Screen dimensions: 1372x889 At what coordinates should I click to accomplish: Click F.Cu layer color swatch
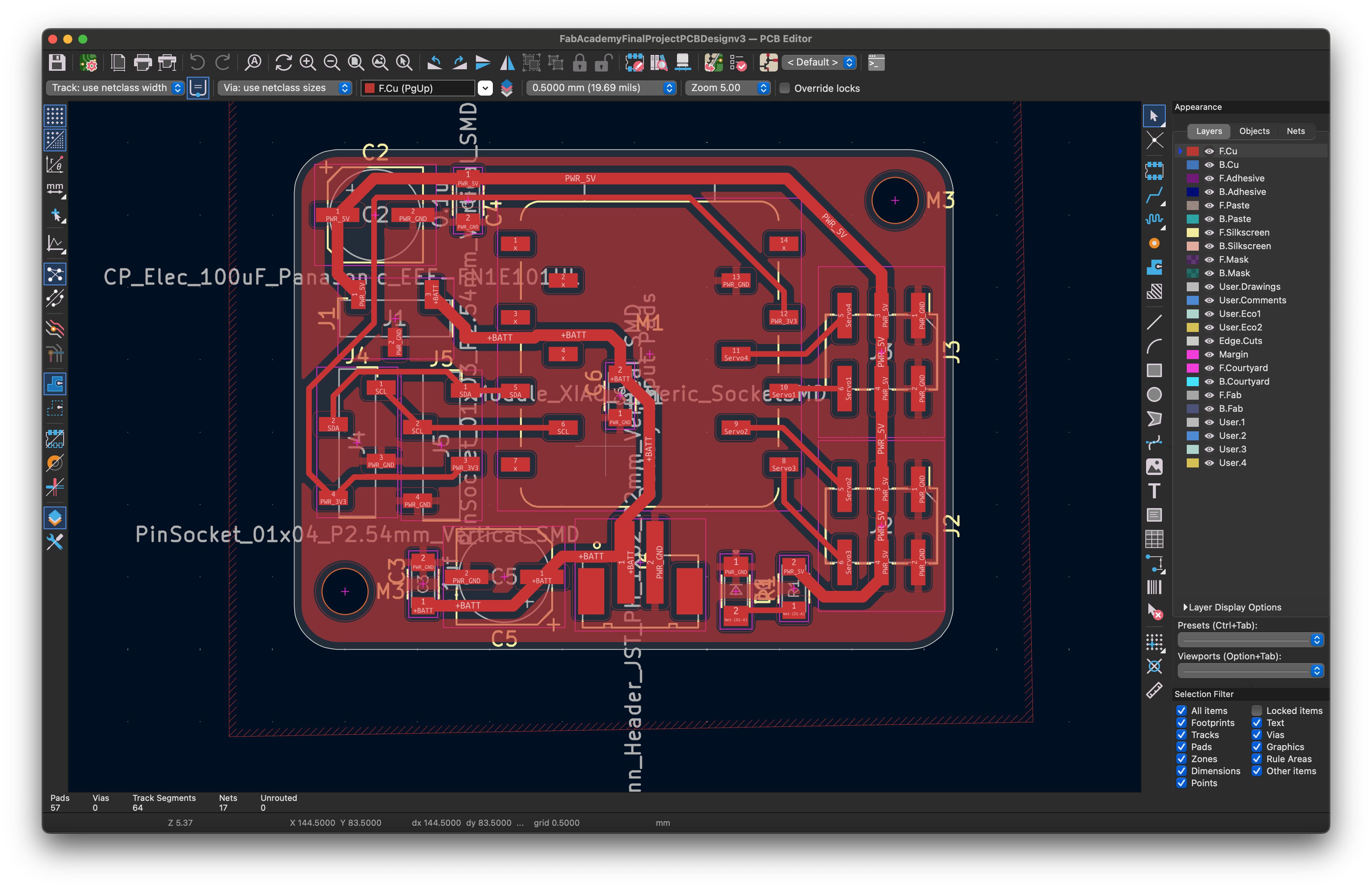click(1193, 152)
